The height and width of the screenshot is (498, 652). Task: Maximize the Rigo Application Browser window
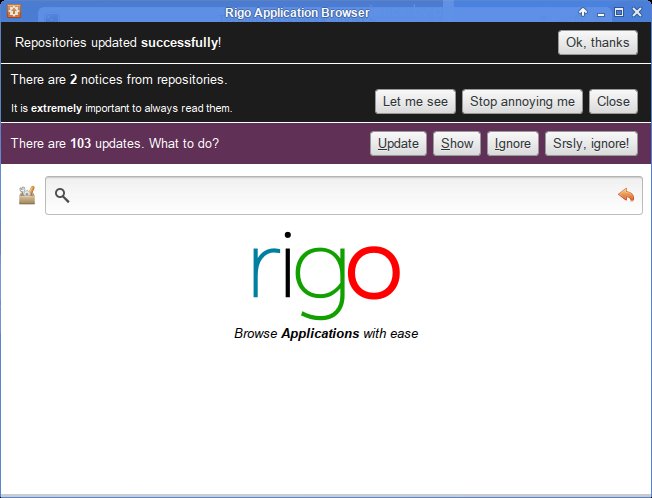619,12
